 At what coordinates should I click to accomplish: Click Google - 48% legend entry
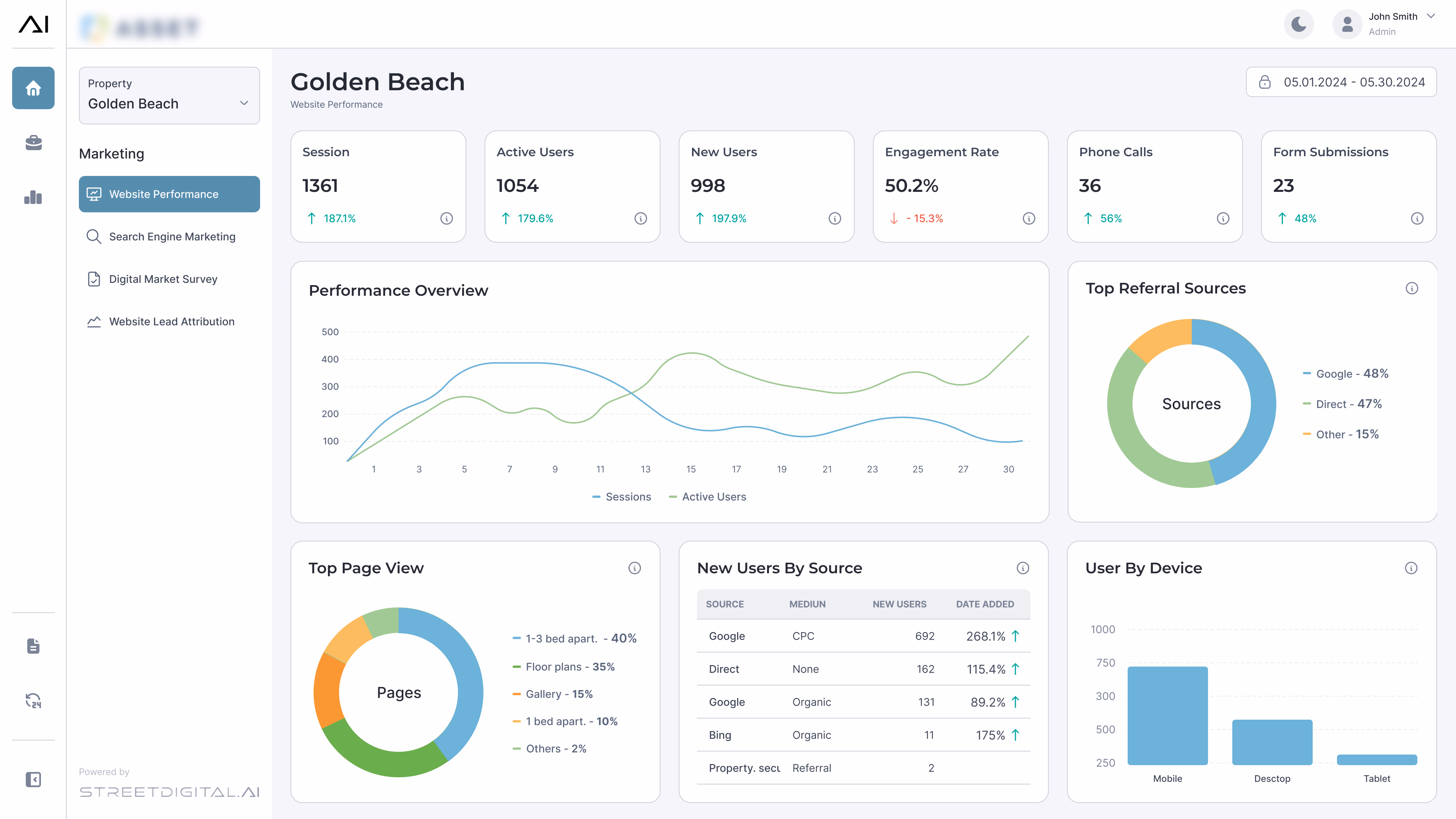[1345, 373]
